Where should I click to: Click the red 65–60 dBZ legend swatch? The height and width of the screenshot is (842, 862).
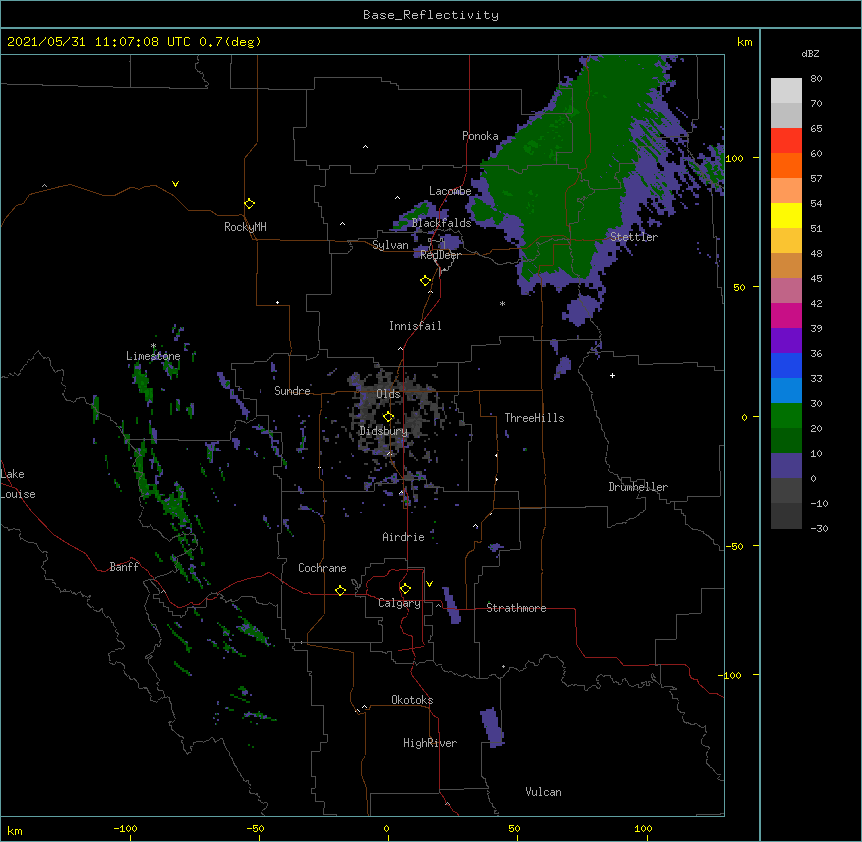(x=786, y=140)
